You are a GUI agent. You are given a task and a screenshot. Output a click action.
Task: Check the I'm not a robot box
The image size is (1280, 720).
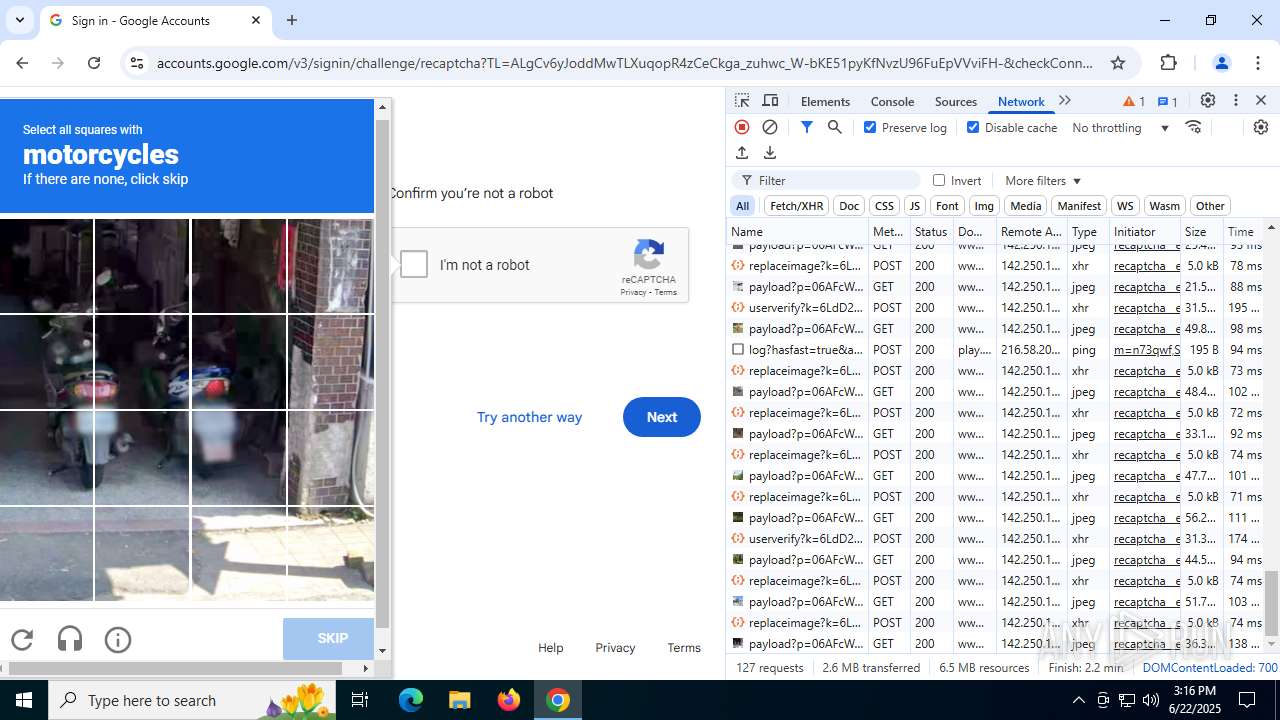click(414, 265)
